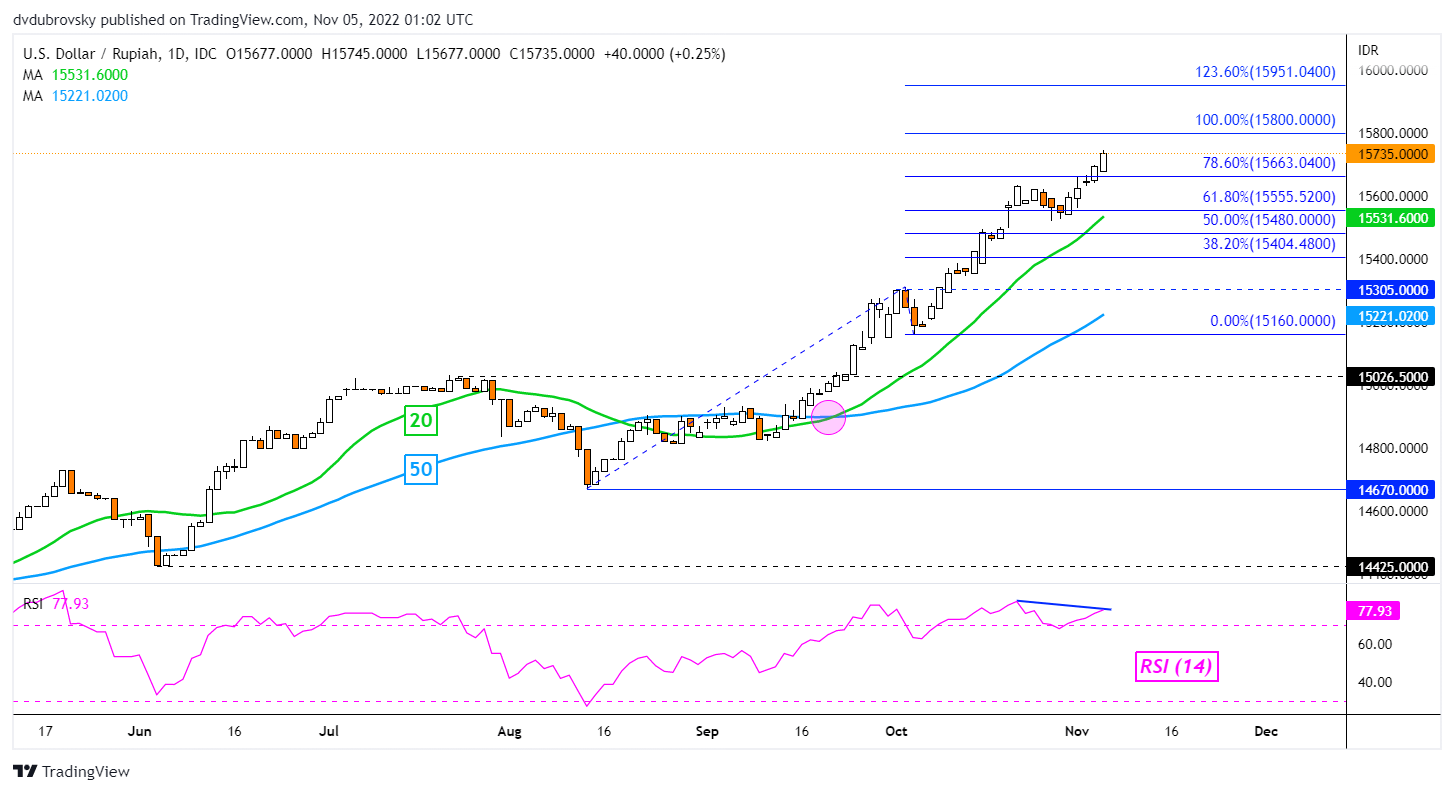Click the RSI 60.00 axis tick
The width and height of the screenshot is (1454, 793).
tap(1373, 644)
